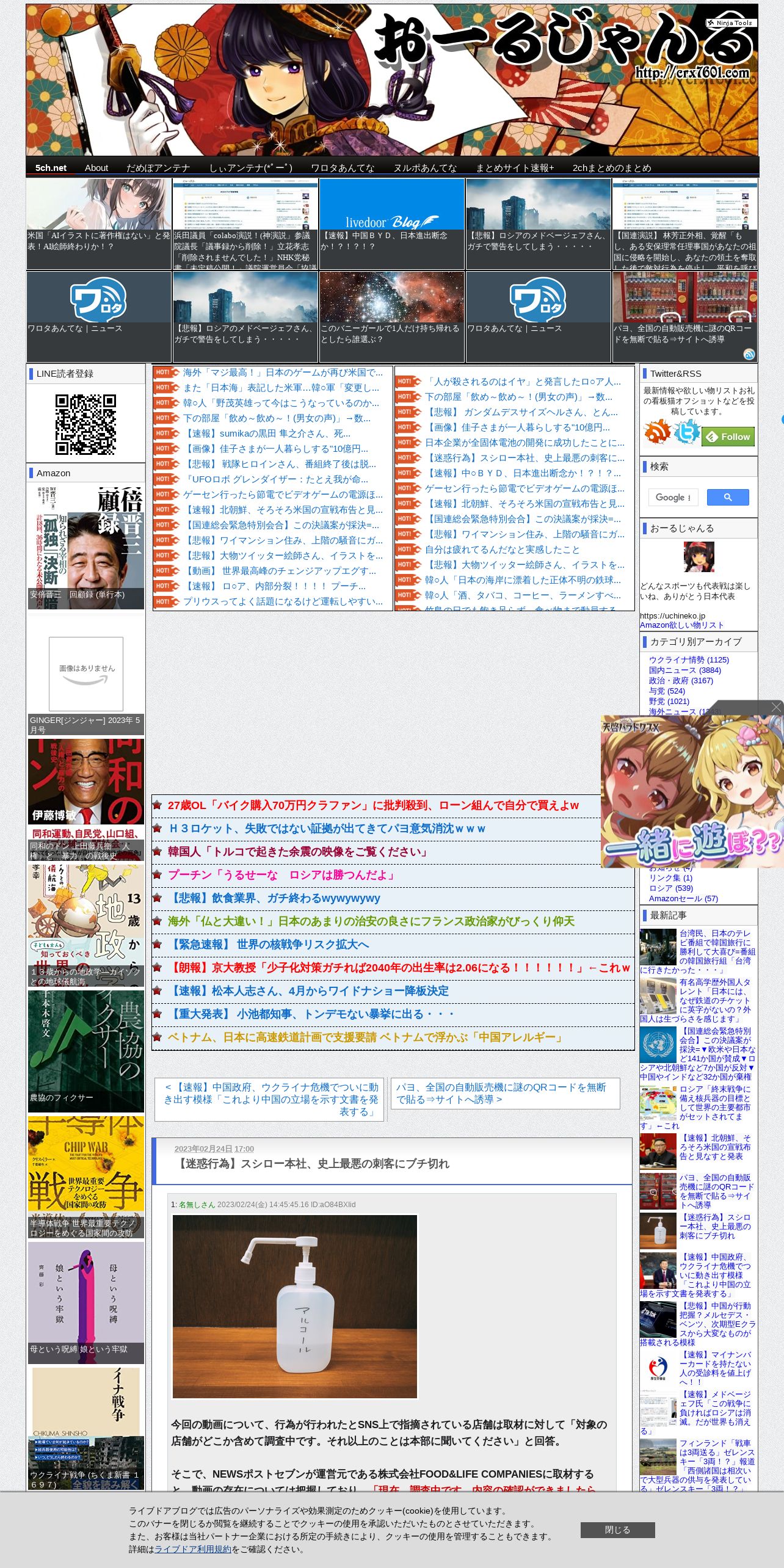Close the floating anime game advertisement
The height and width of the screenshot is (1568, 784).
click(776, 707)
